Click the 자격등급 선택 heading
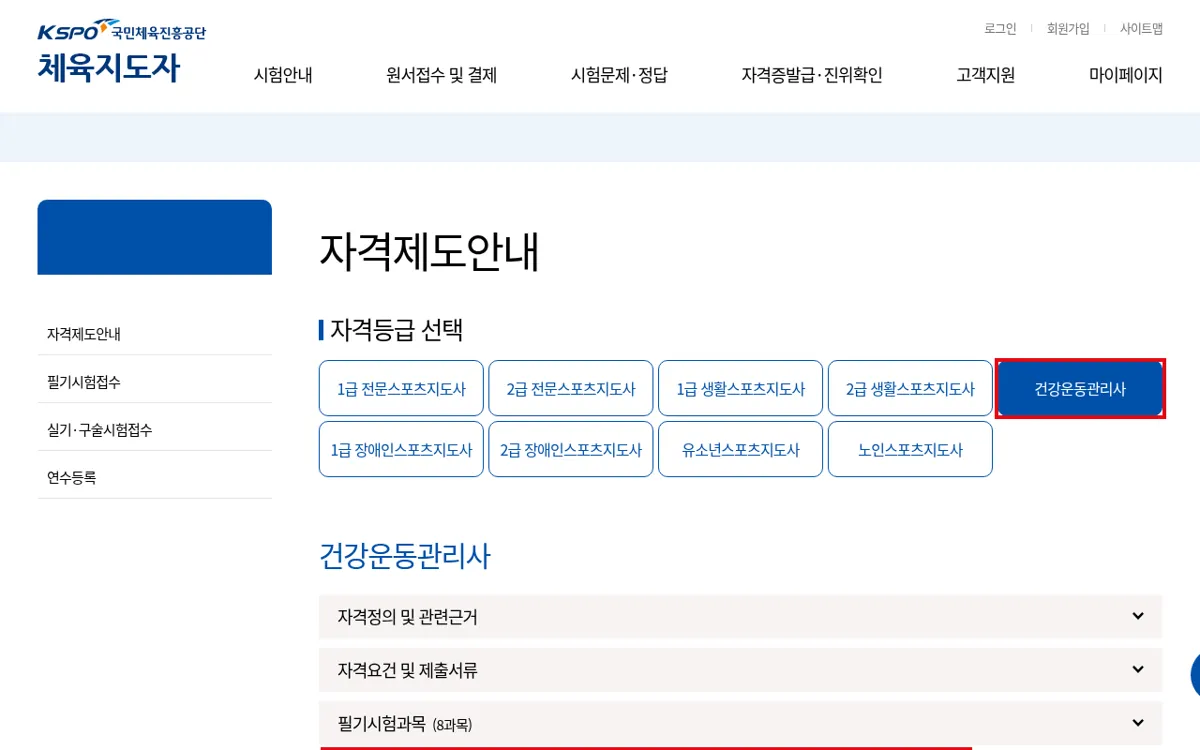The image size is (1200, 750). [x=396, y=329]
